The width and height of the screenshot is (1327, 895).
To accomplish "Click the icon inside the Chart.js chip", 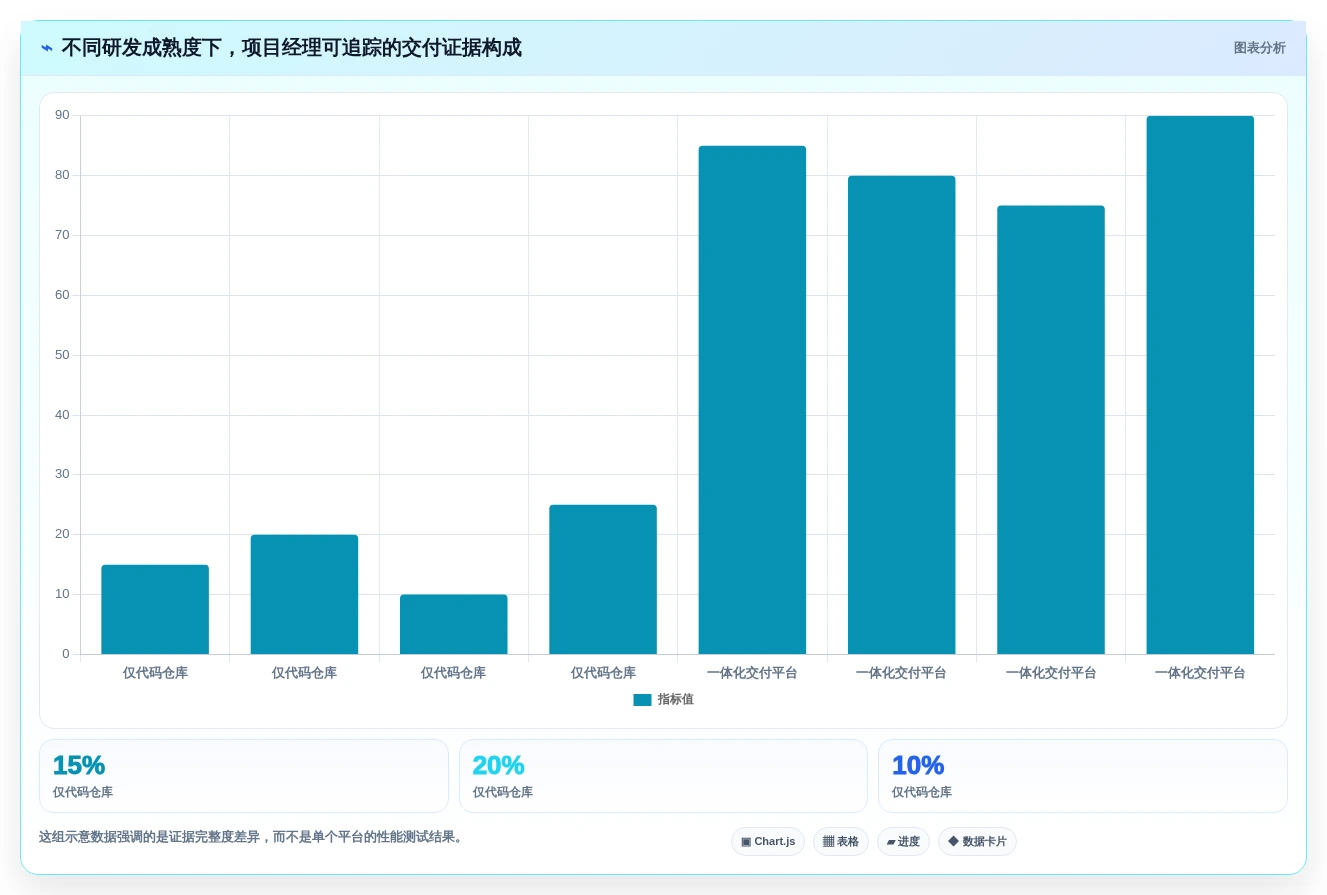I will (x=746, y=842).
